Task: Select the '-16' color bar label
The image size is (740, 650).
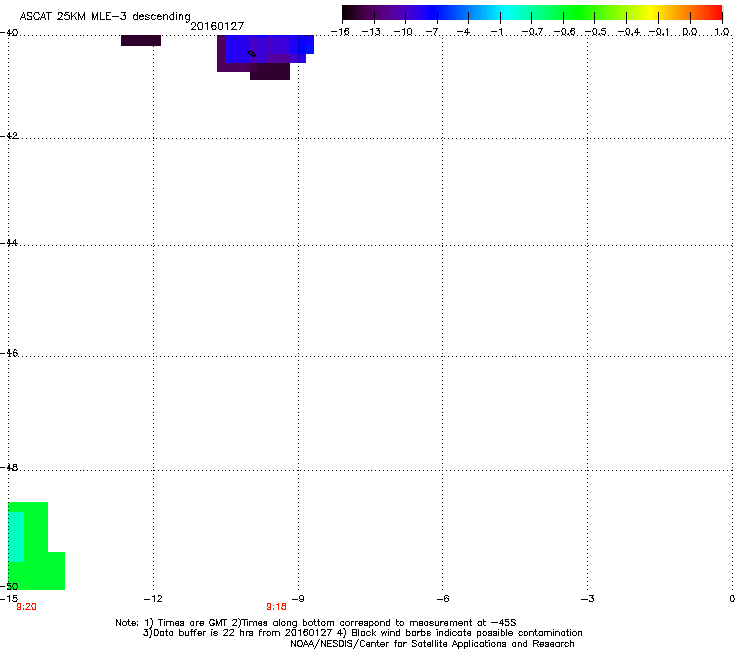Action: [340, 32]
